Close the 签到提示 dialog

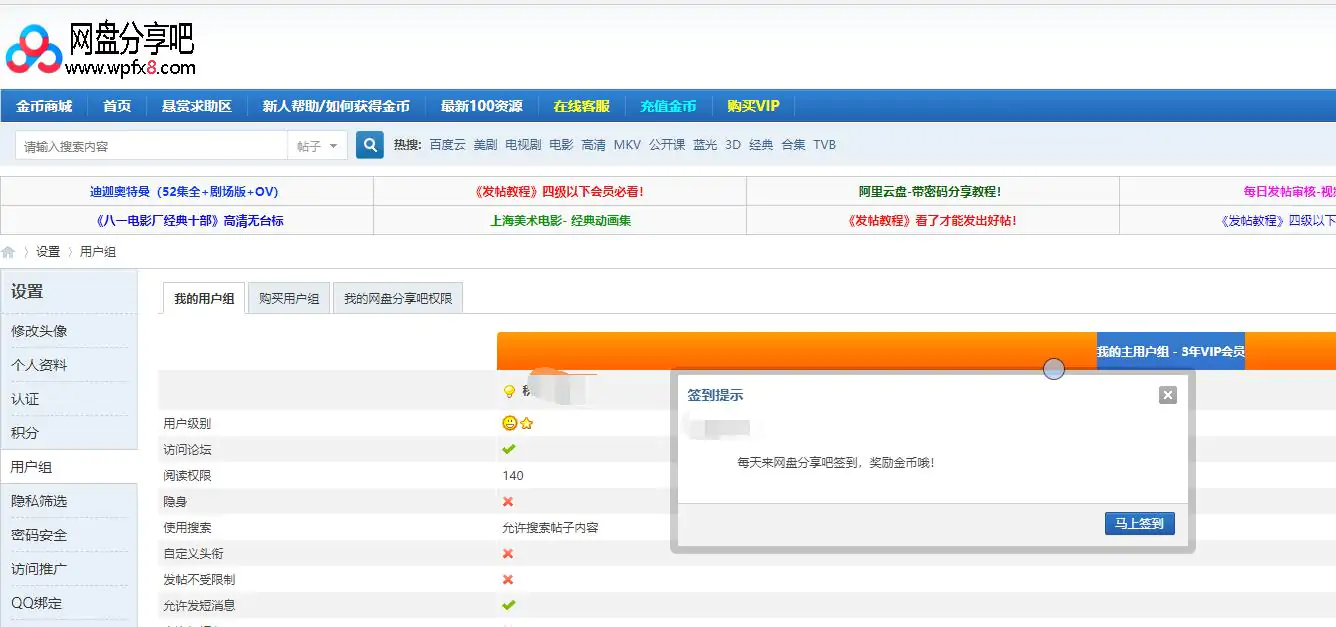(x=1167, y=395)
